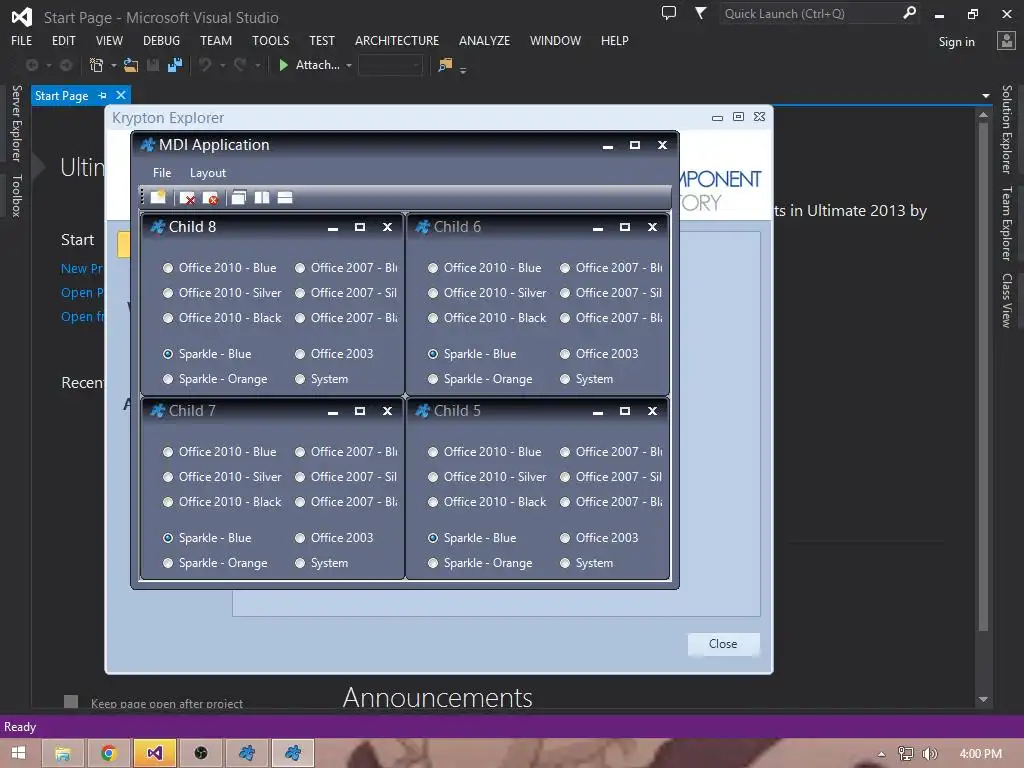Open the ANALYZE menu
1024x768 pixels.
[x=485, y=40]
